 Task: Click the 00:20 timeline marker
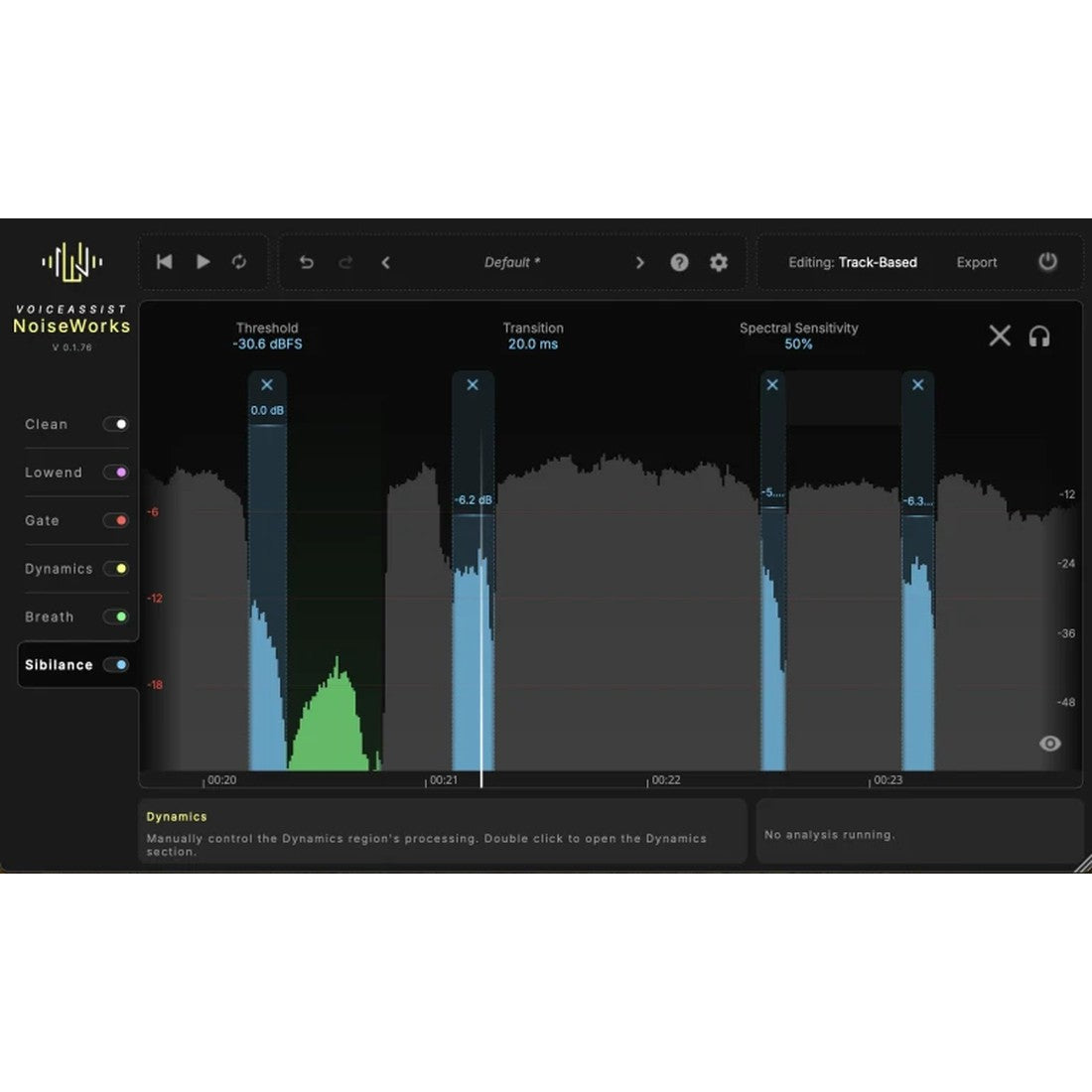point(220,780)
